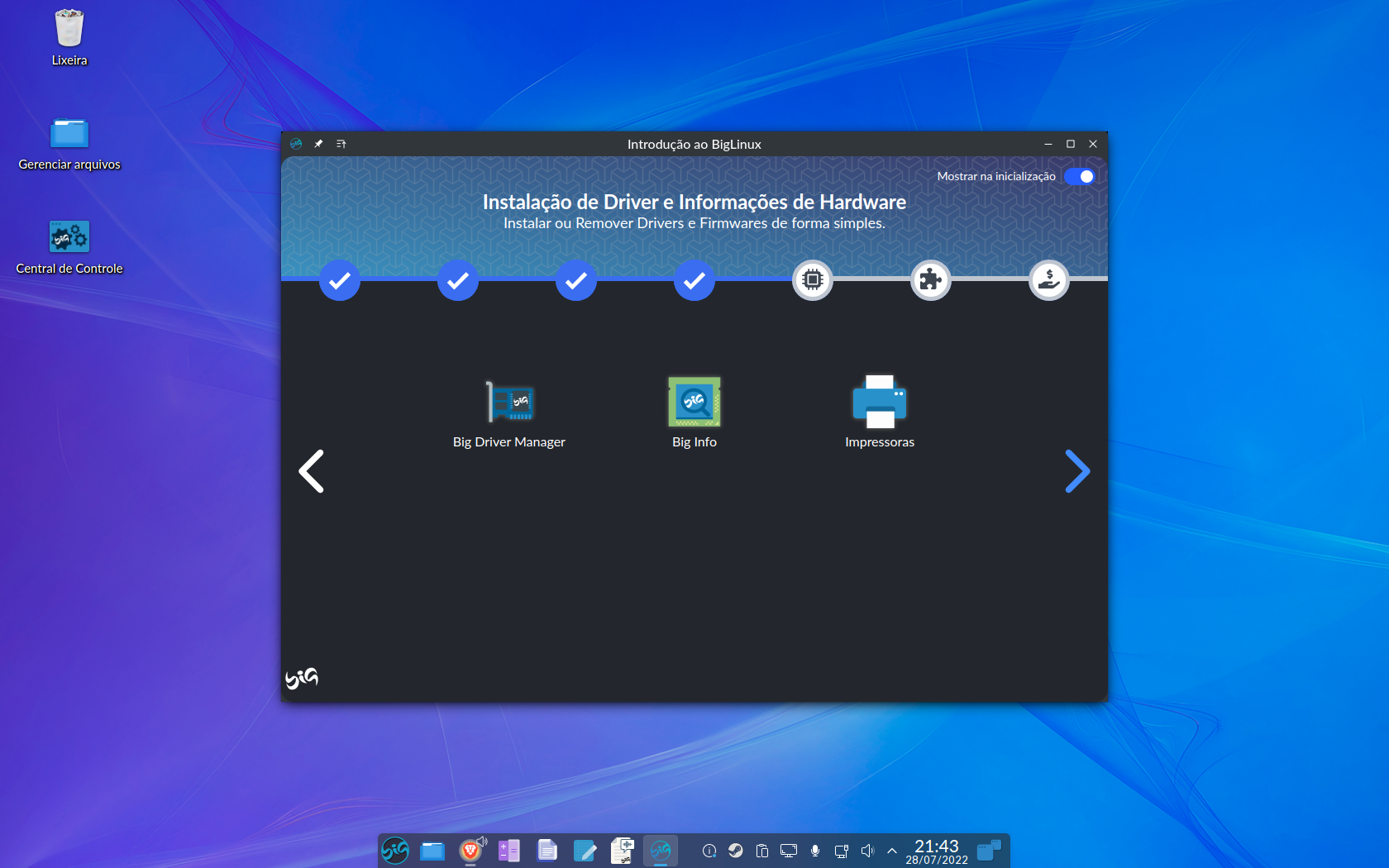Minimize the Introdução ao BigLinux window

(1048, 144)
